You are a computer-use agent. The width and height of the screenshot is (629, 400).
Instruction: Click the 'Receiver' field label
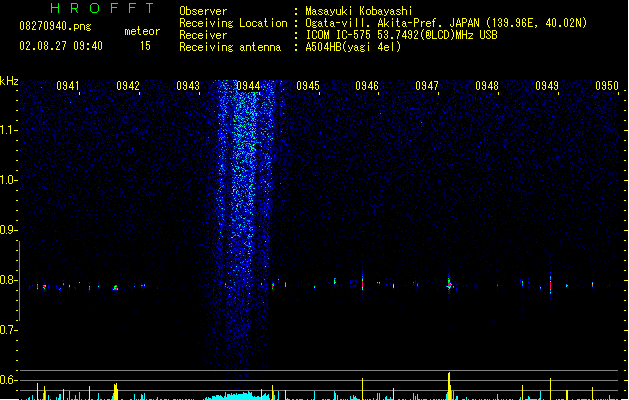click(203, 35)
